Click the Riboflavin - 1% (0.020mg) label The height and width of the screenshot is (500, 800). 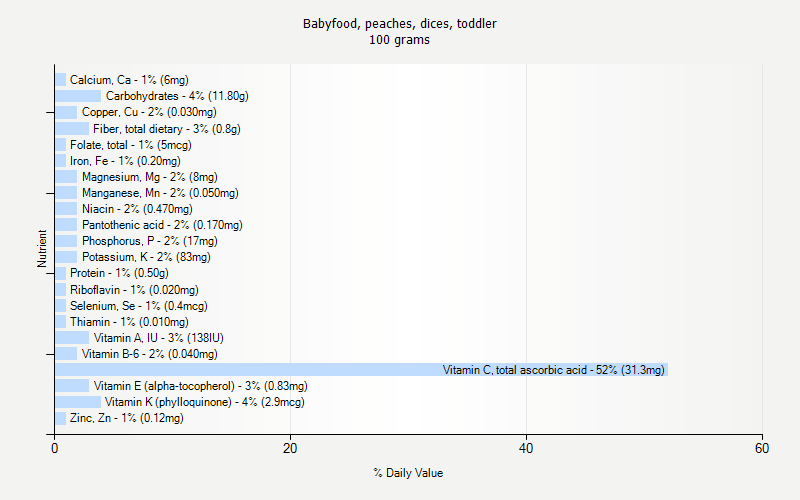click(x=134, y=290)
